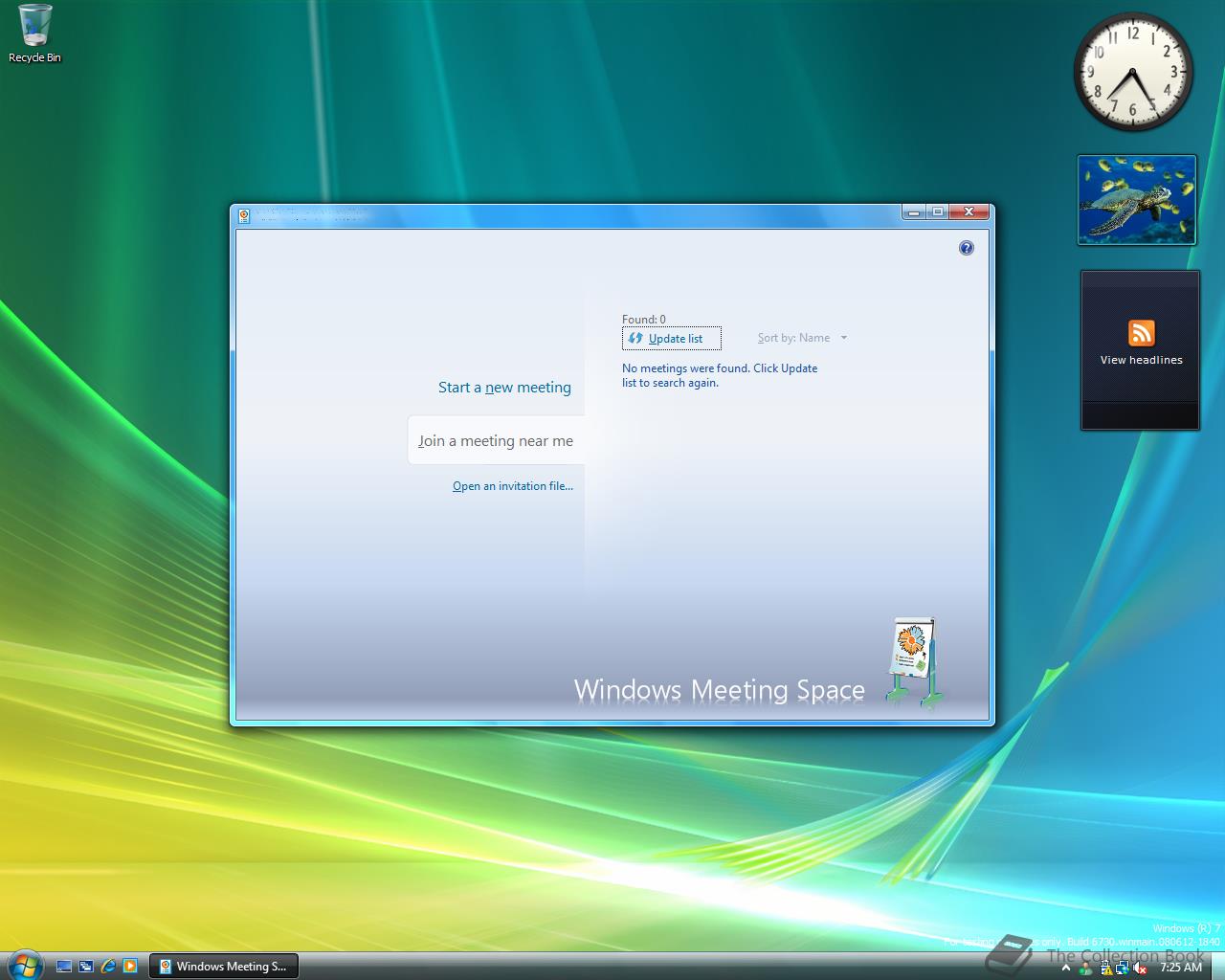Click the analog clock gadget
Viewport: 1225px width, 980px height.
click(x=1133, y=73)
